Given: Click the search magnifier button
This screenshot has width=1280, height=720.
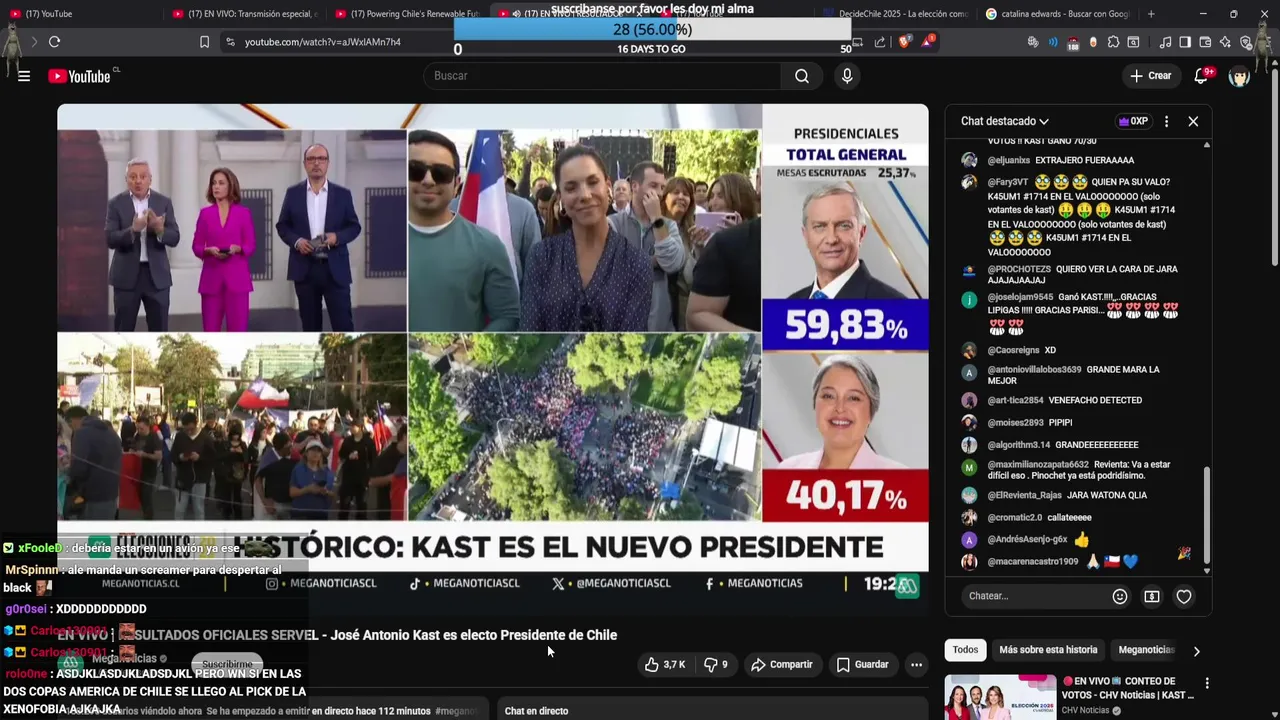Looking at the screenshot, I should tap(802, 76).
